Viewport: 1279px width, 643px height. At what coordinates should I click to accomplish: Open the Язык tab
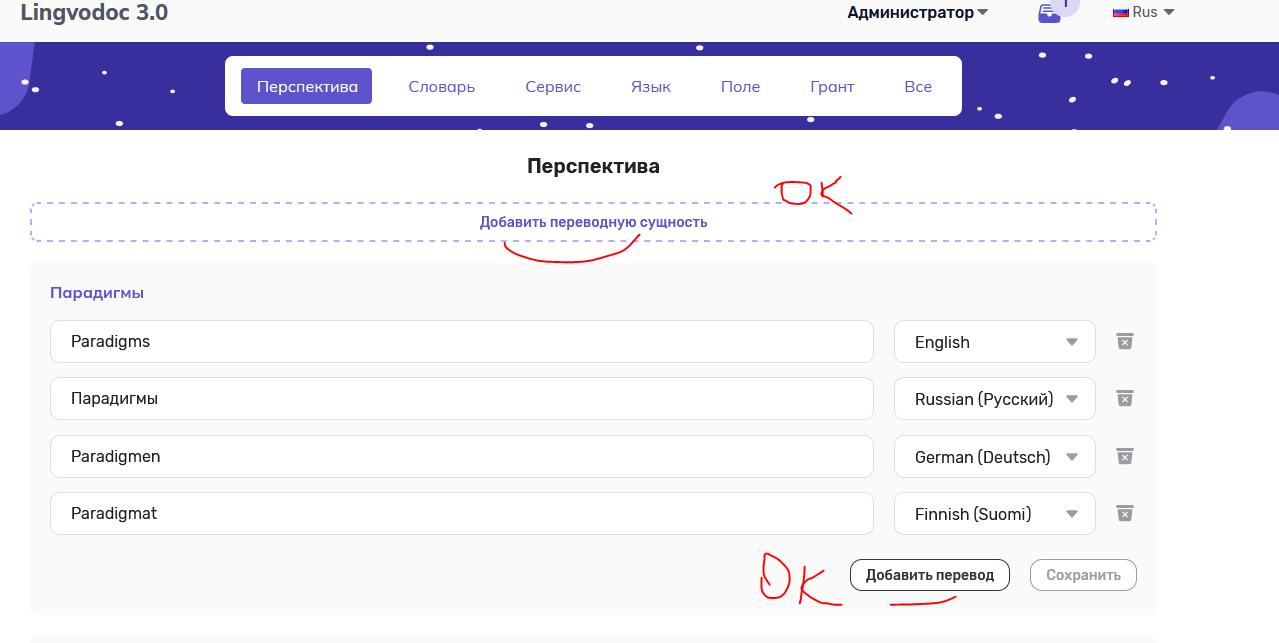pos(650,86)
